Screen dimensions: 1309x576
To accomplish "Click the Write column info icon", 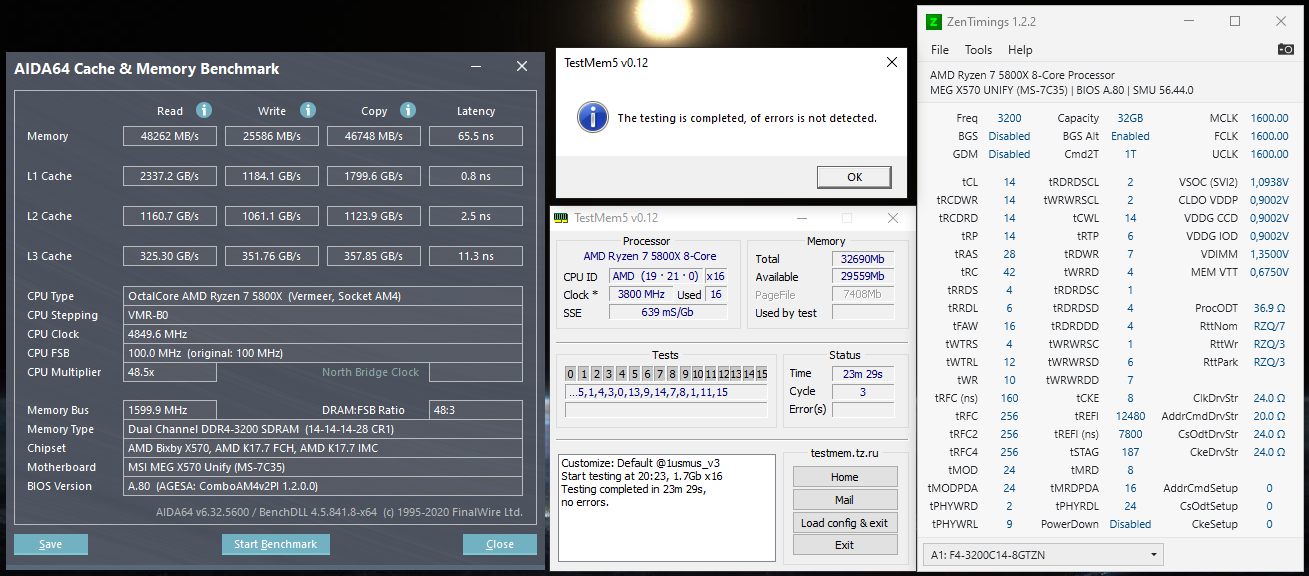I will [x=308, y=110].
